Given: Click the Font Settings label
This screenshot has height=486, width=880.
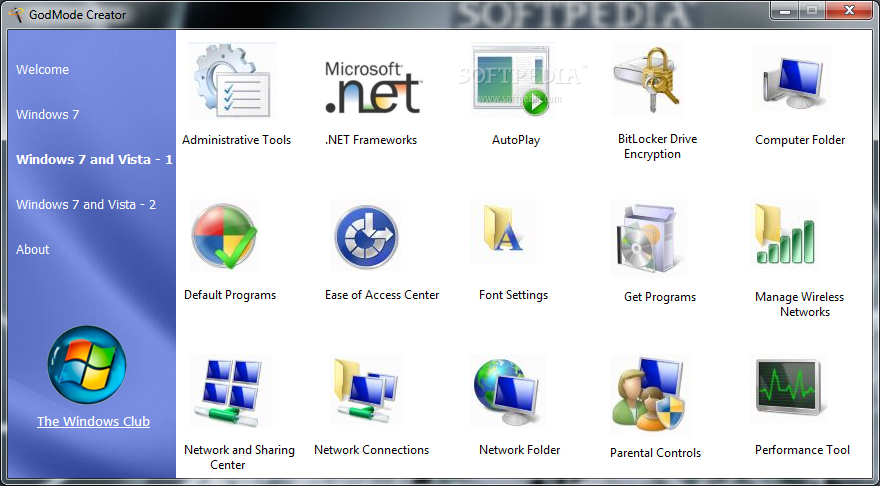Looking at the screenshot, I should click(x=514, y=295).
